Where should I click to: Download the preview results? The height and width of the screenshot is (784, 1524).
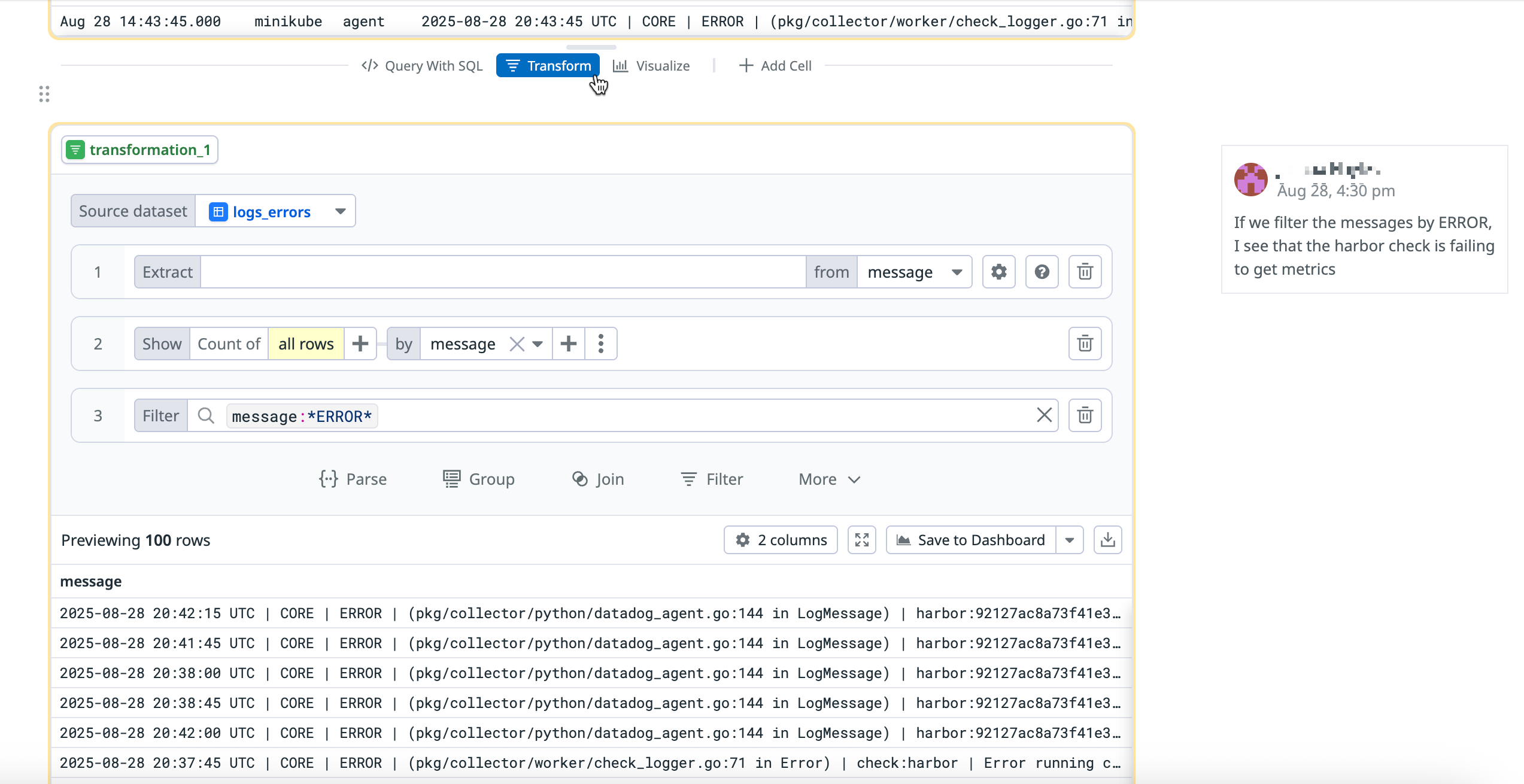(x=1107, y=540)
